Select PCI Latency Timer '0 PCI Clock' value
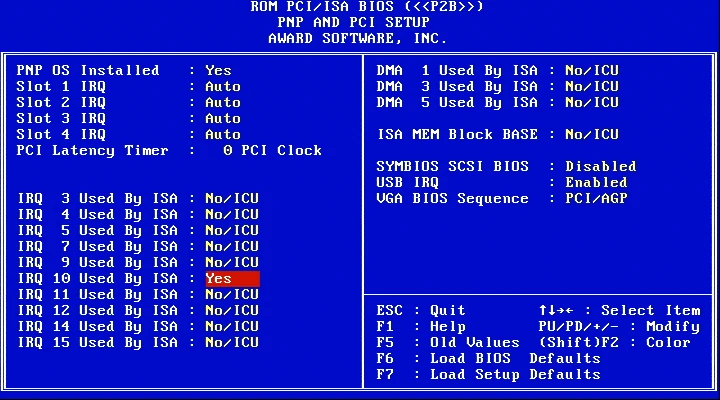720x400 pixels. tap(272, 151)
